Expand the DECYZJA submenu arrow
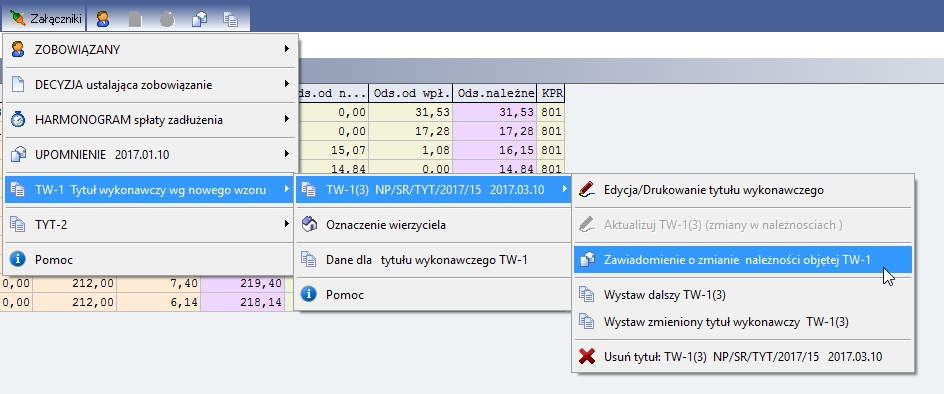 point(287,84)
